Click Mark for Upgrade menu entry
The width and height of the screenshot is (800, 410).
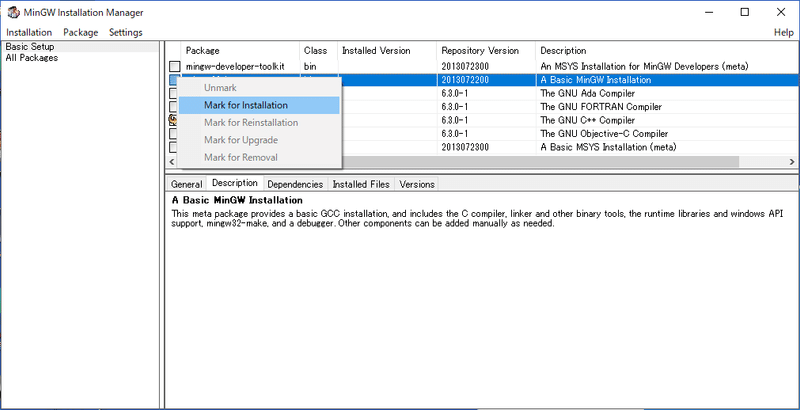(259, 140)
